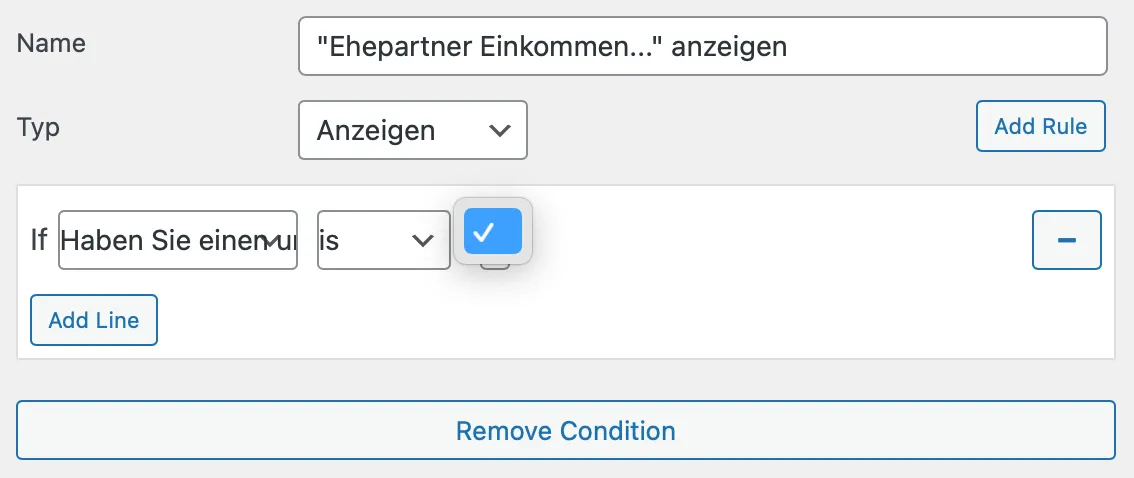Click the chevron arrow of the Anzeigen select
Screen dimensions: 1134x478
499,131
